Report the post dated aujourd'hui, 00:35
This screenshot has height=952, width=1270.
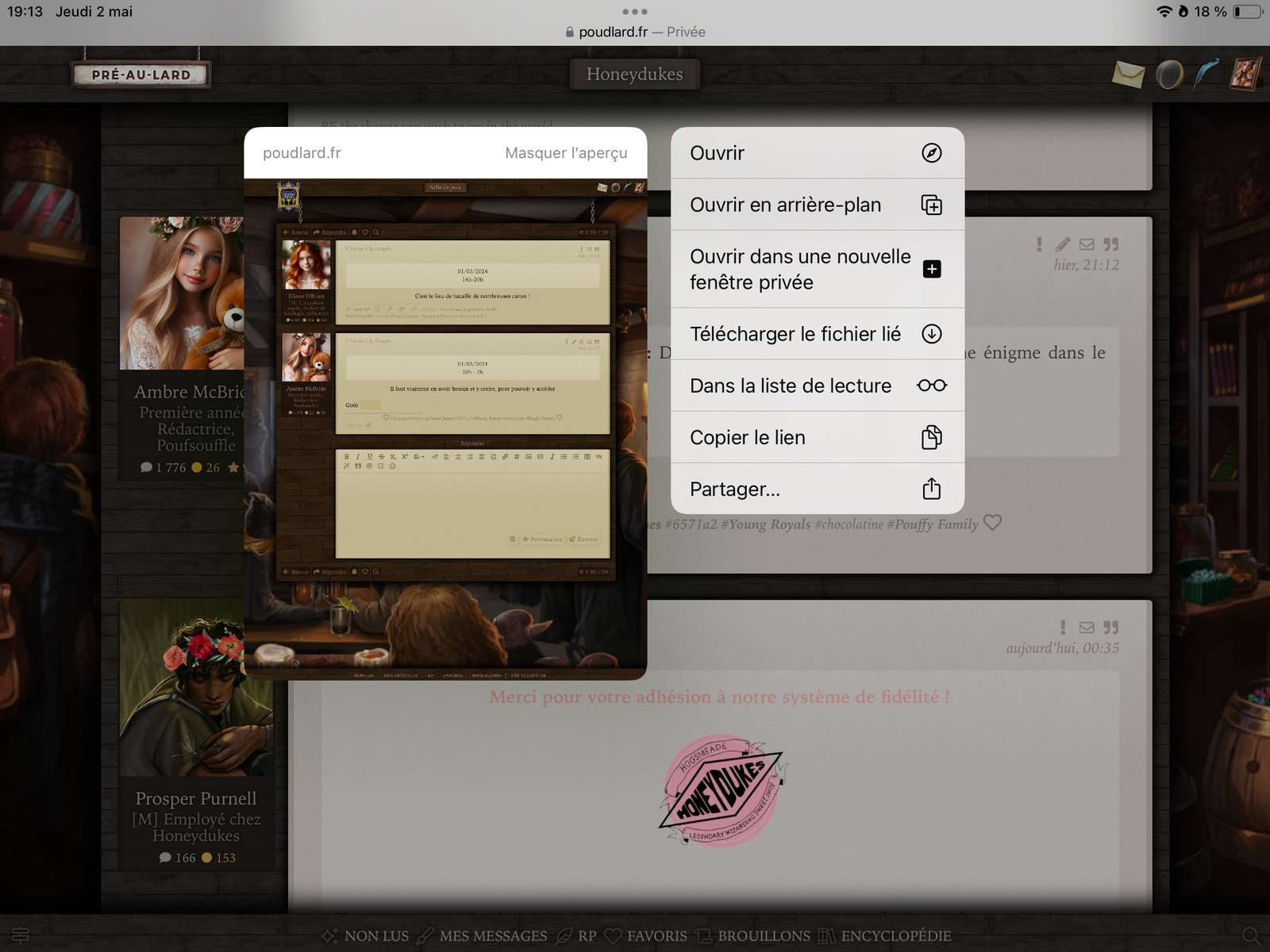(1063, 628)
